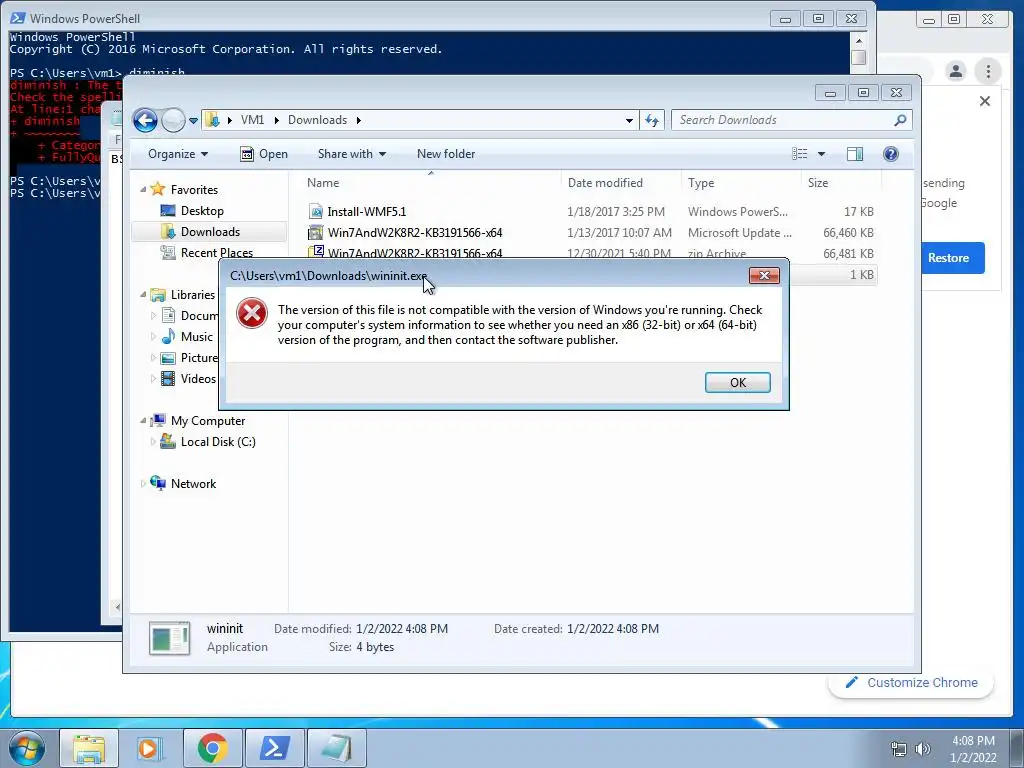Select the Install-WMF5.1 file
Image resolution: width=1024 pixels, height=768 pixels.
click(x=366, y=212)
